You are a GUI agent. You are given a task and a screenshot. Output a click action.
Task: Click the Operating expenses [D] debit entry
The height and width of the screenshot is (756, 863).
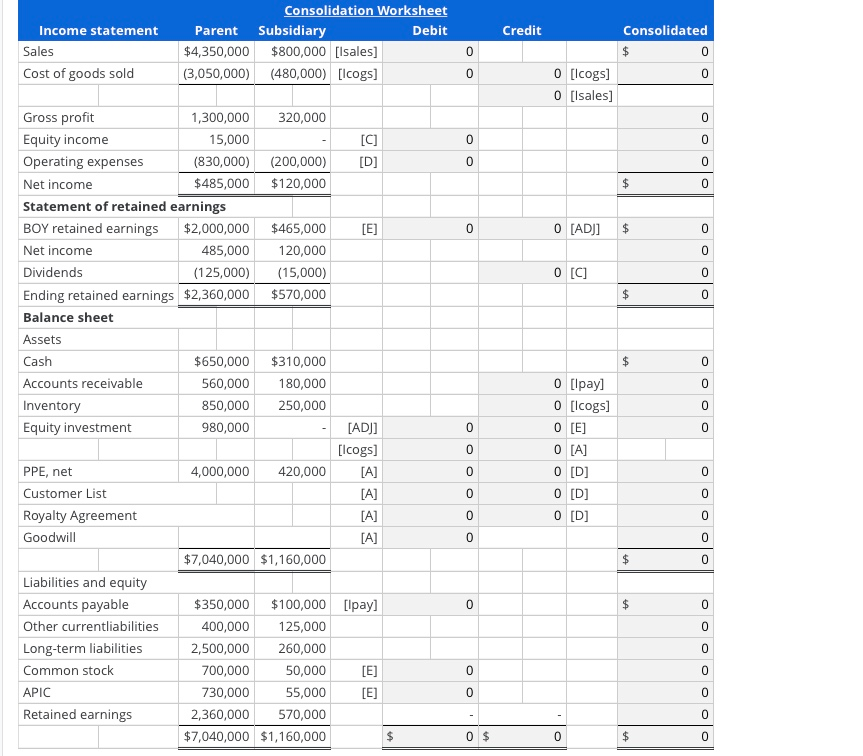tap(430, 161)
